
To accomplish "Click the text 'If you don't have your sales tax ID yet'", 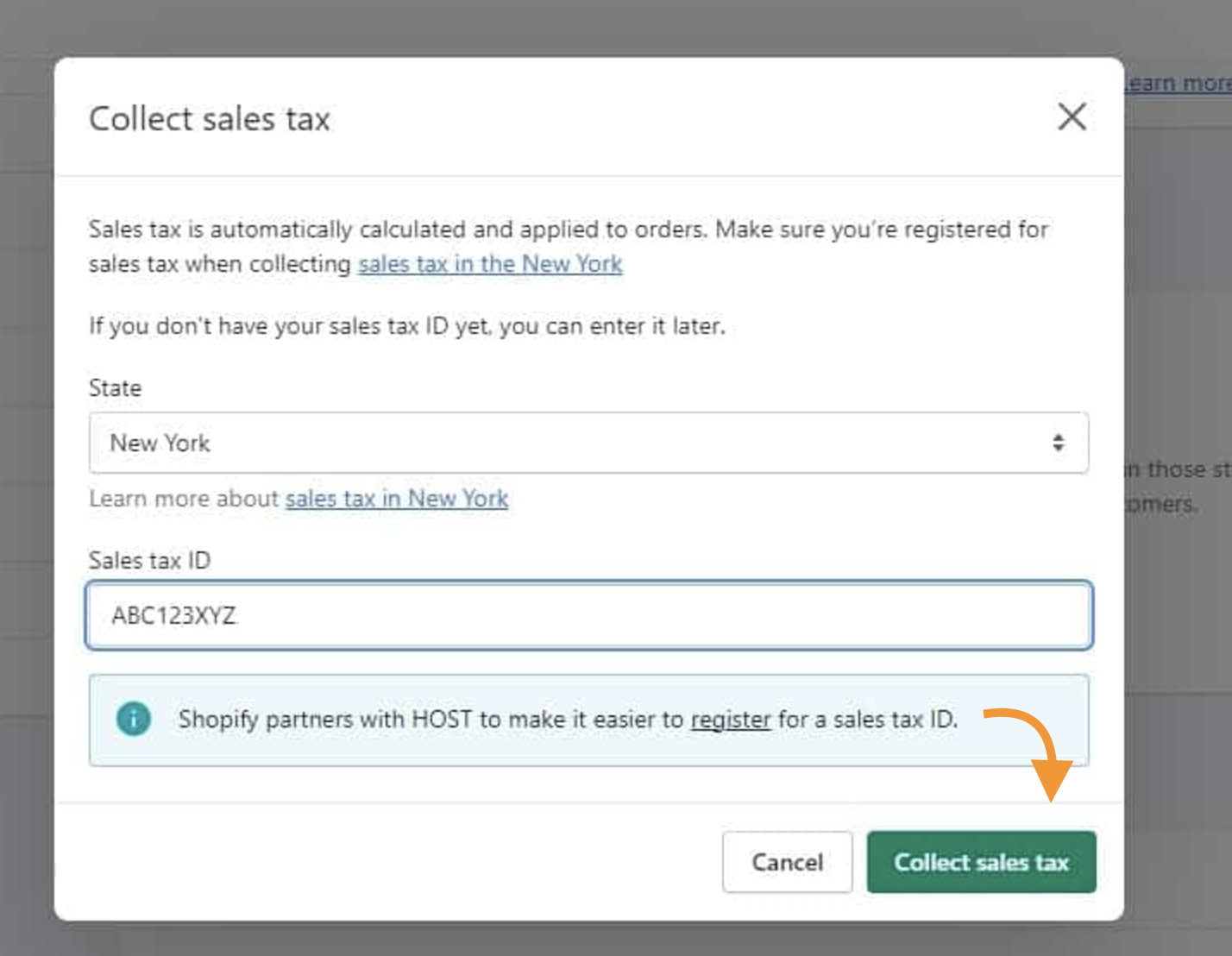I will tap(290, 326).
